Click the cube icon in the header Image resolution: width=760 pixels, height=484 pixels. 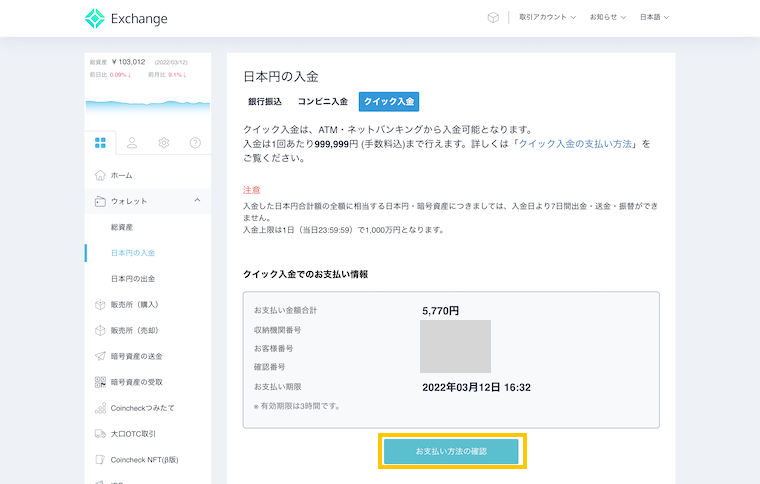tap(493, 18)
